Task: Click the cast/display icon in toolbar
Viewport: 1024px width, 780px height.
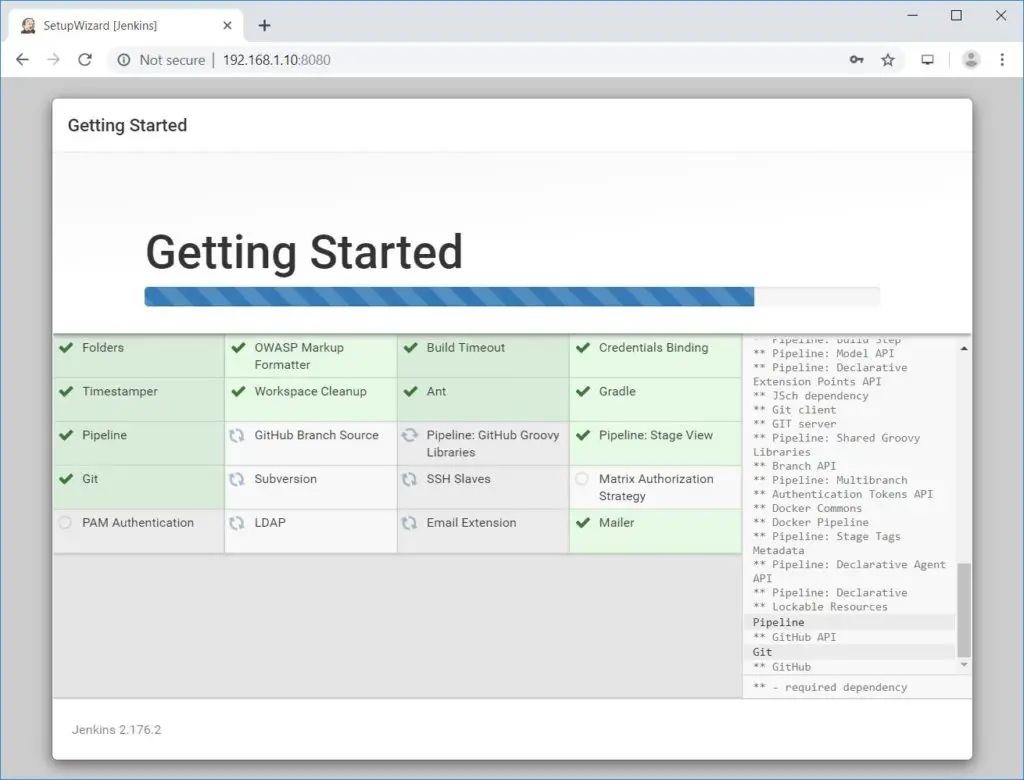Action: 927,59
